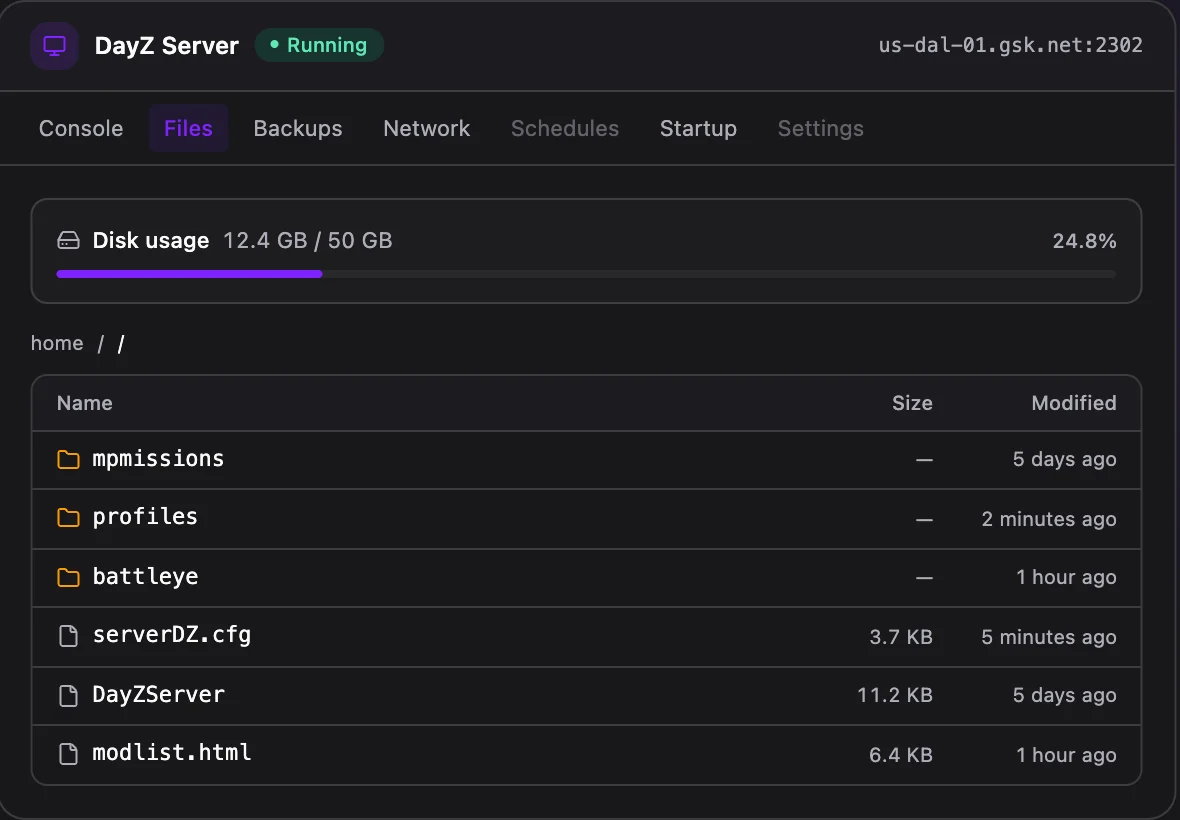This screenshot has height=820, width=1180.
Task: Click the 5 minutes ago timestamp
Action: point(1049,637)
